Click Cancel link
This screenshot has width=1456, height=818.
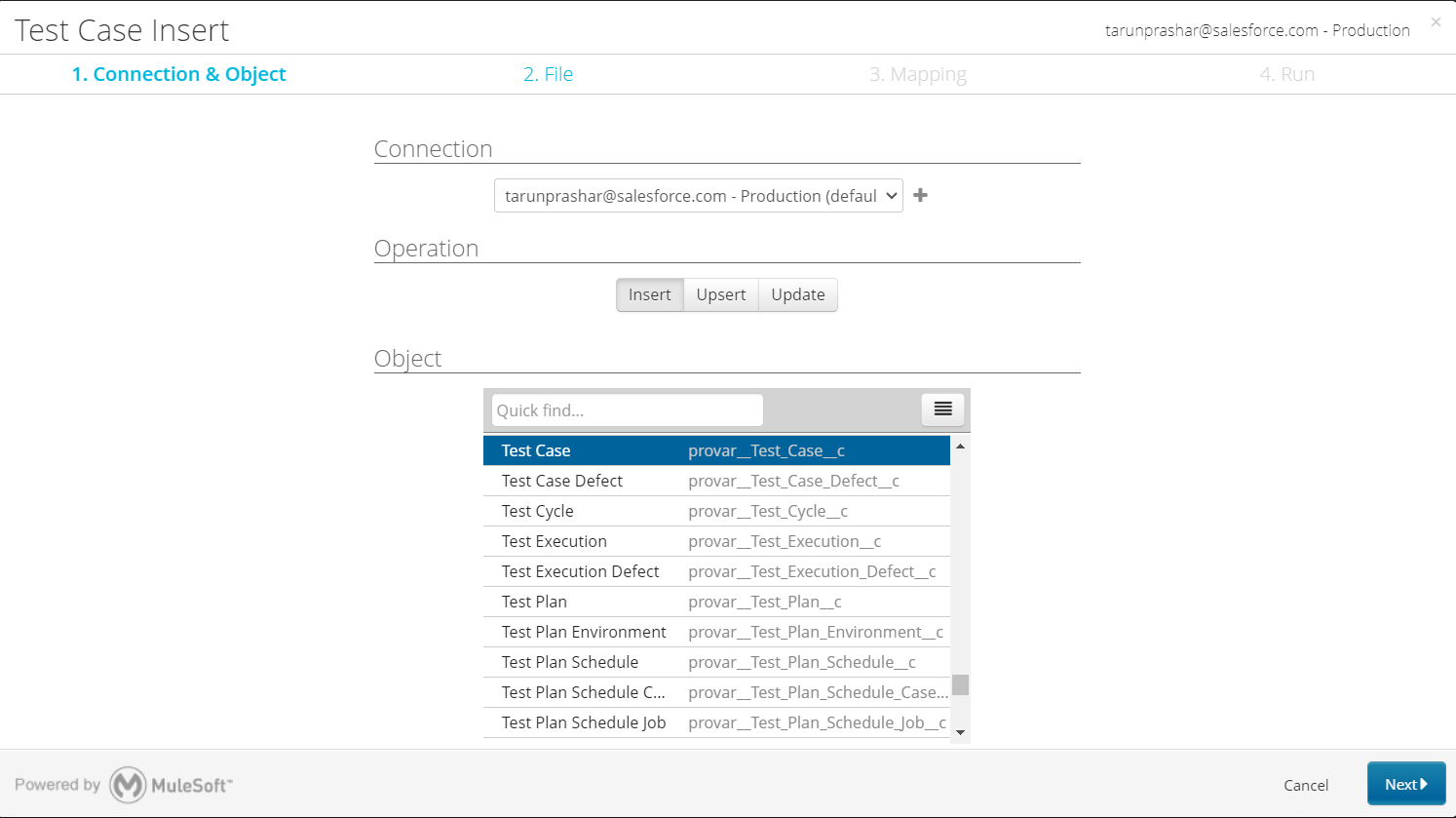tap(1306, 785)
